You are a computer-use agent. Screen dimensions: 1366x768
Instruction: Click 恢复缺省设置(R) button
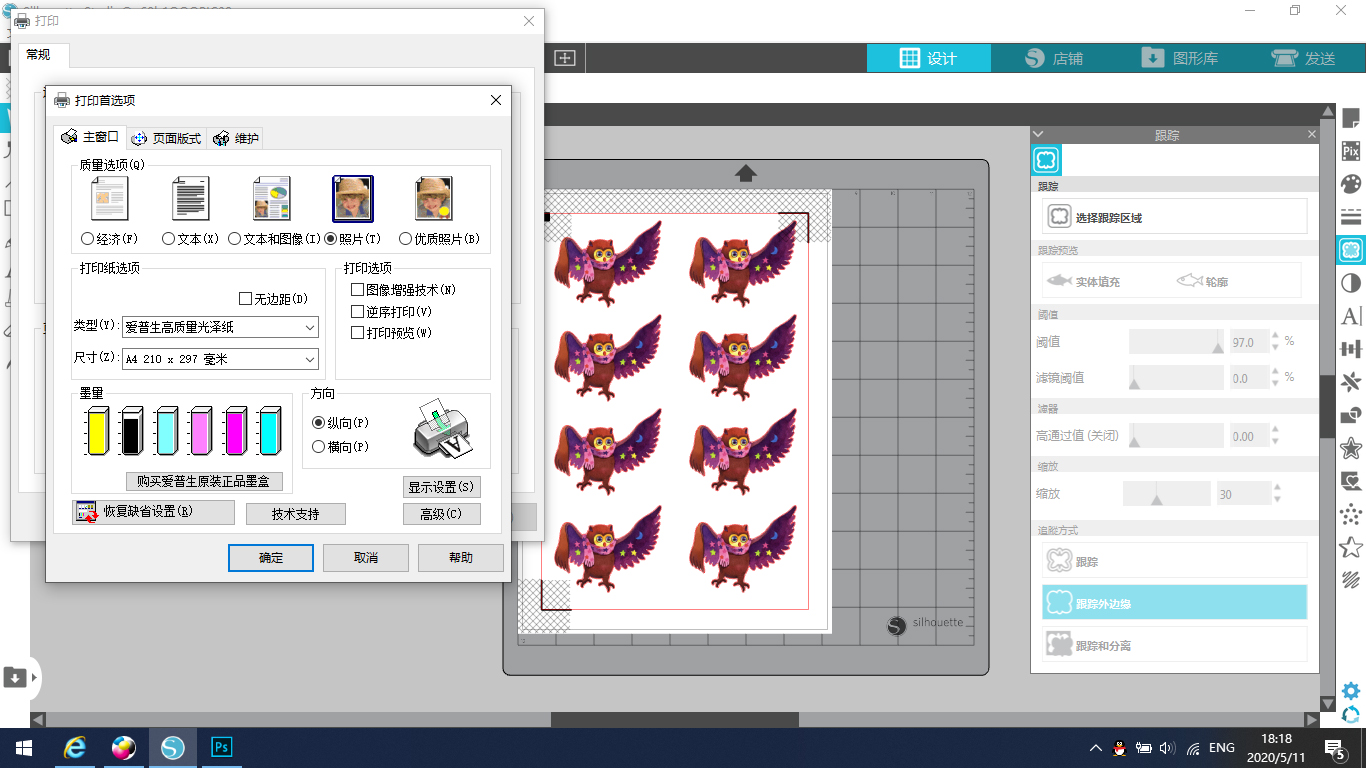point(153,512)
